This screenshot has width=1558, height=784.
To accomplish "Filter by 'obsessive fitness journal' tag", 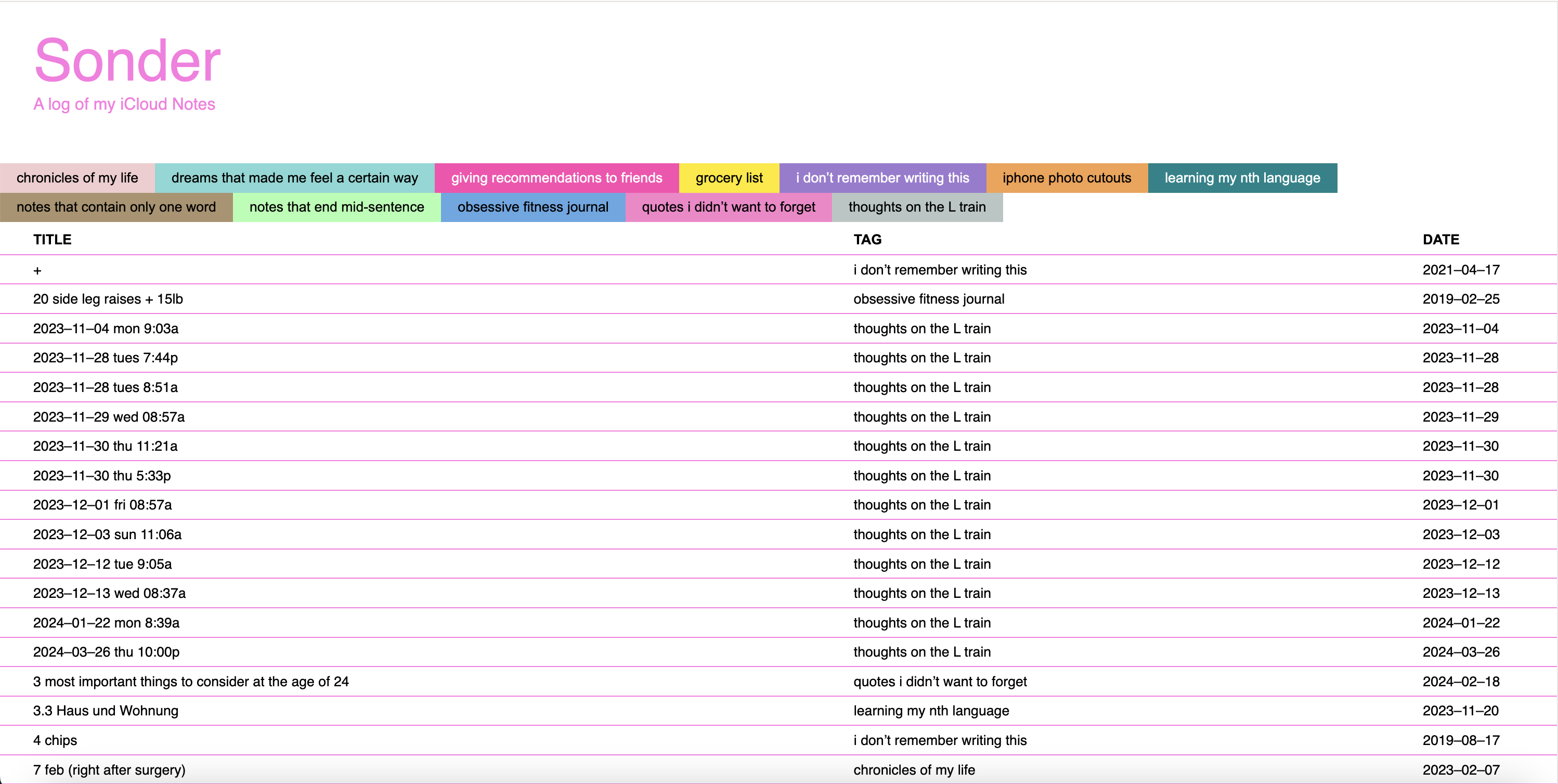I will (x=532, y=207).
